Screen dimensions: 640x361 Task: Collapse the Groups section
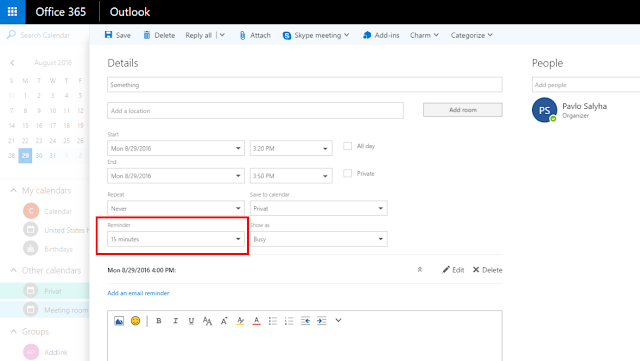point(13,331)
